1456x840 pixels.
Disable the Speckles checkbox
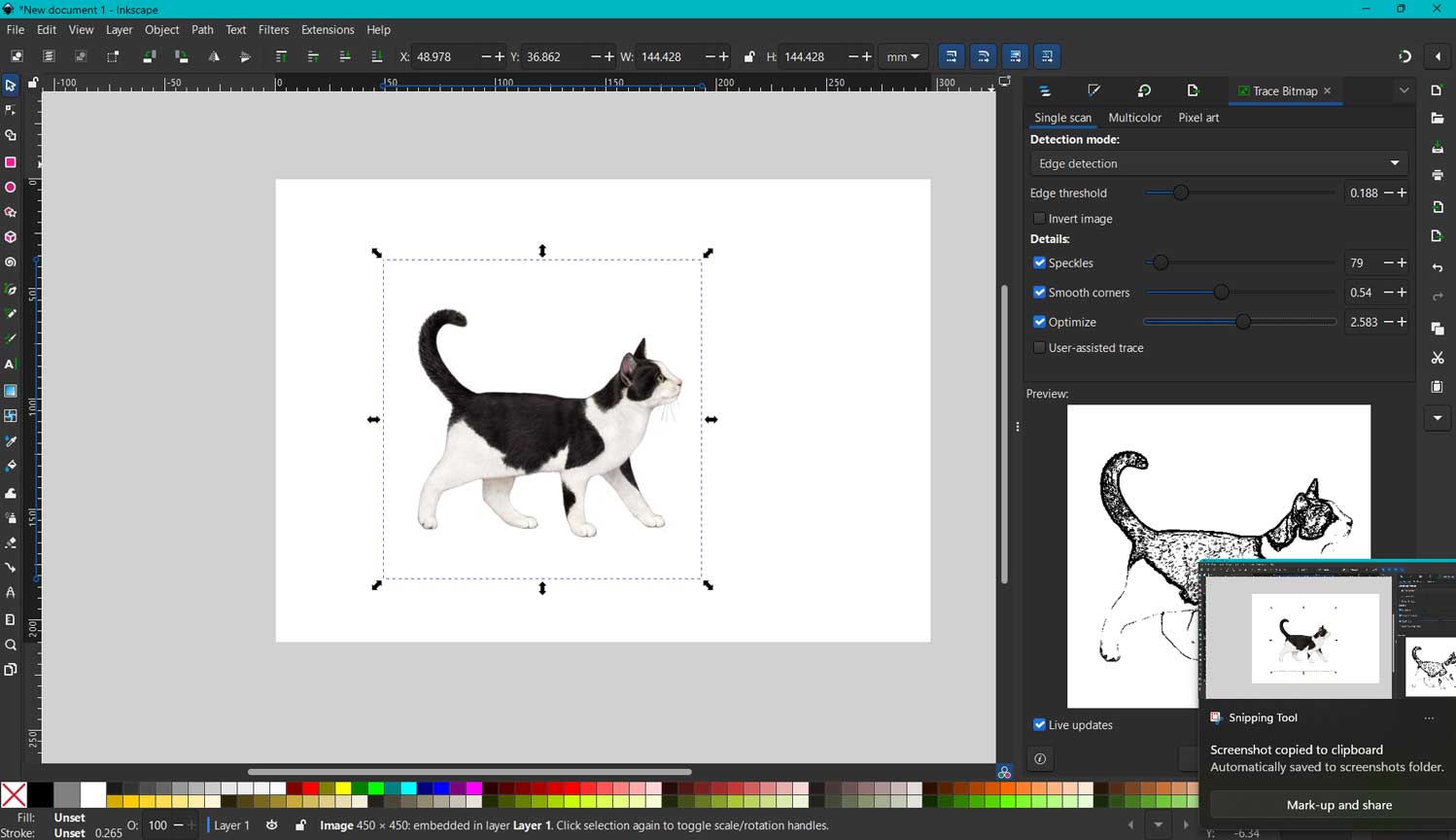1039,262
